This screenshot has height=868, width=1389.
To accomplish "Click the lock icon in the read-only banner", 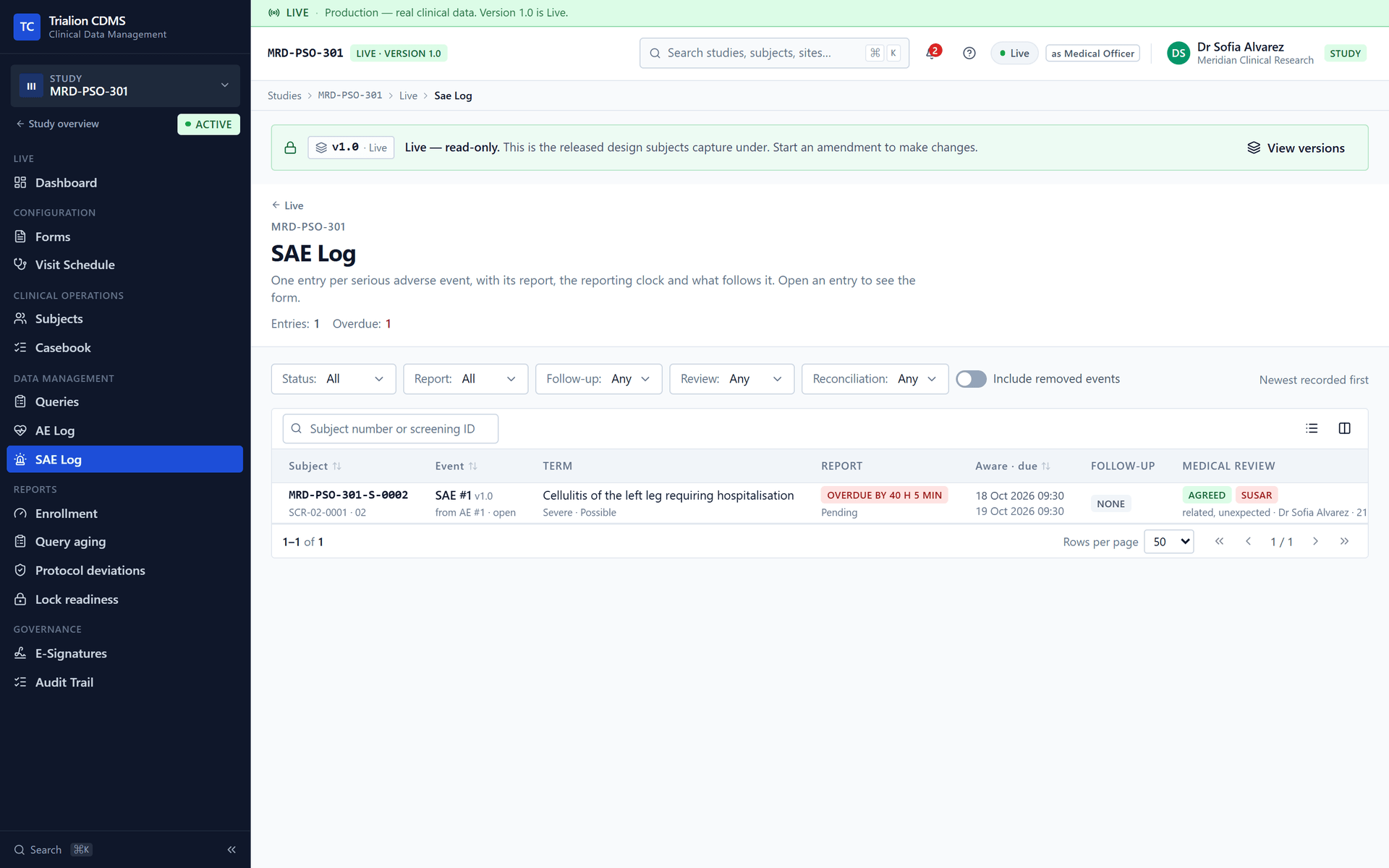I will point(290,148).
